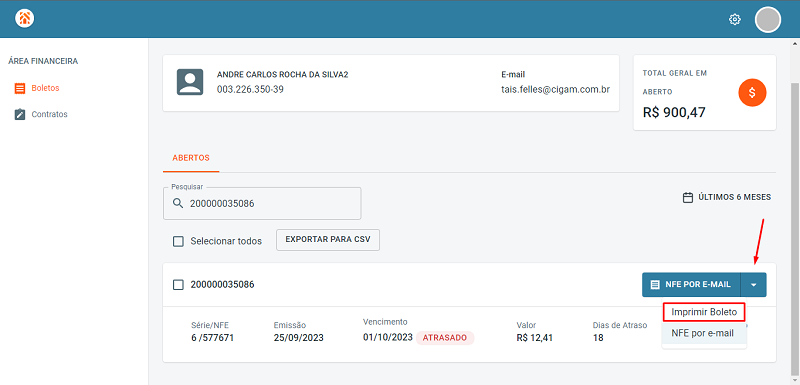Focus the Pesquisar search field
This screenshot has width=800, height=385.
pyautogui.click(x=262, y=203)
